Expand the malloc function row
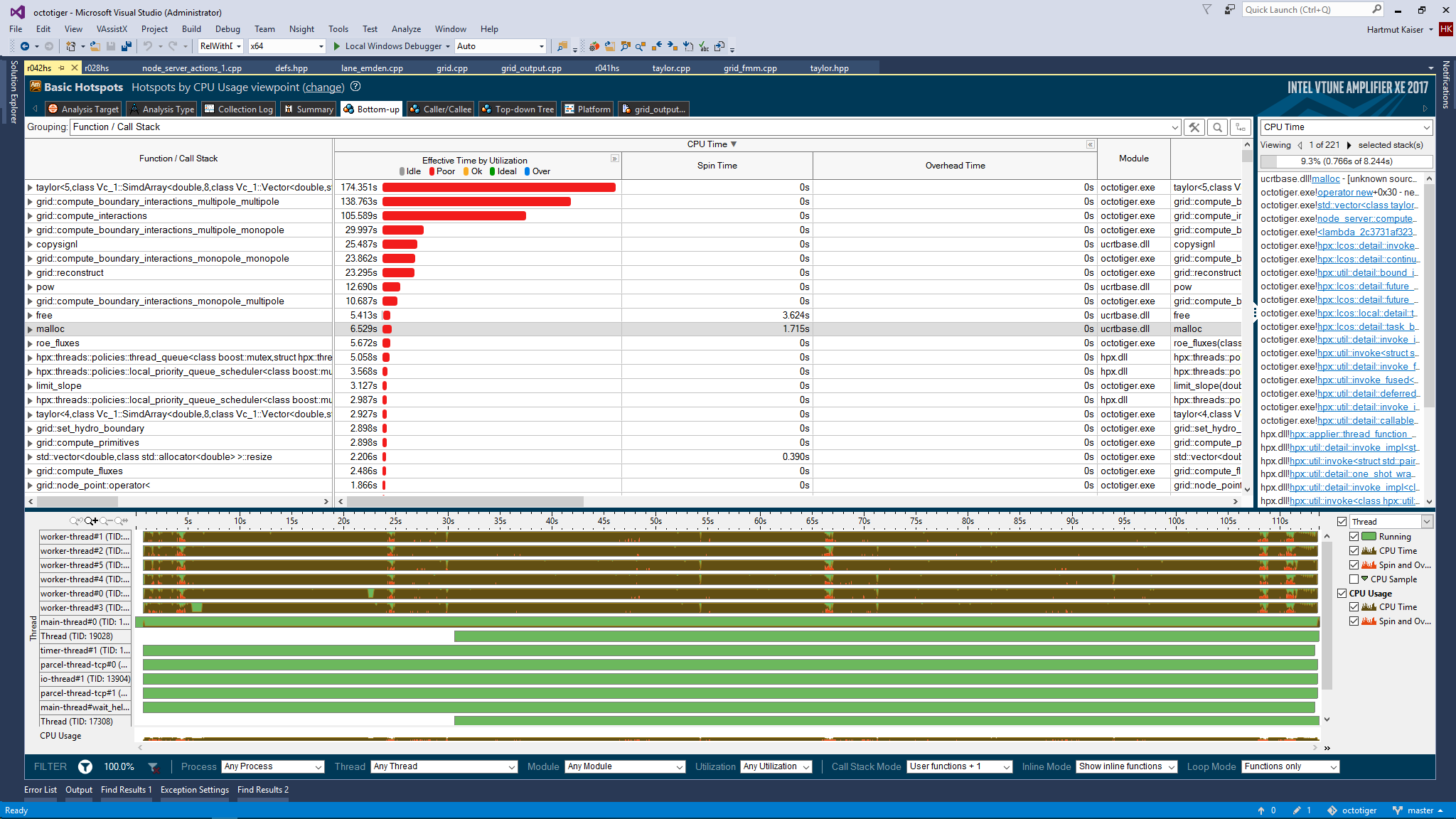The image size is (1456, 819). [30, 329]
